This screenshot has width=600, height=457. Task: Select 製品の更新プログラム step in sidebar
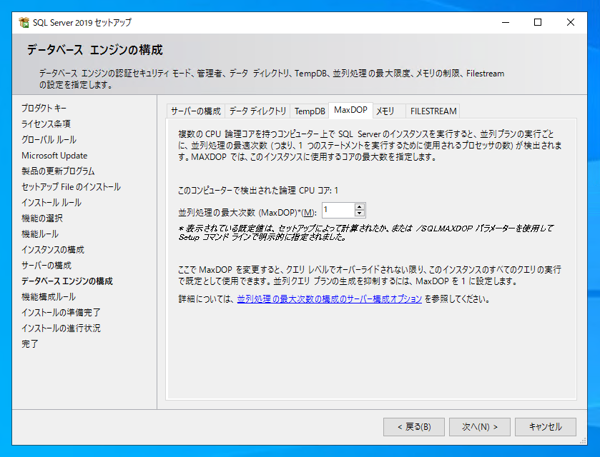(58, 171)
